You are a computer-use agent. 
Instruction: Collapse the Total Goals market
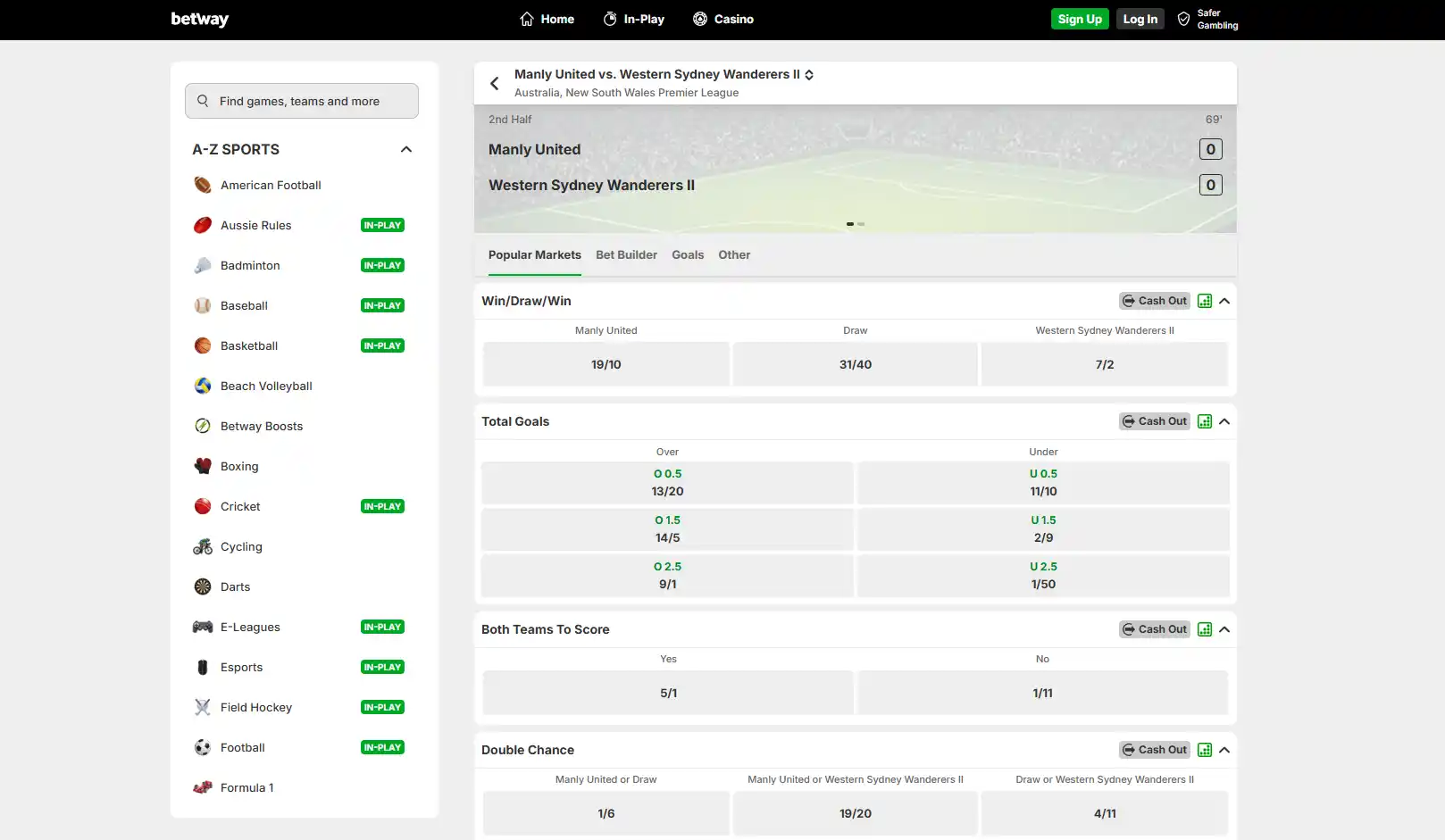coord(1224,421)
